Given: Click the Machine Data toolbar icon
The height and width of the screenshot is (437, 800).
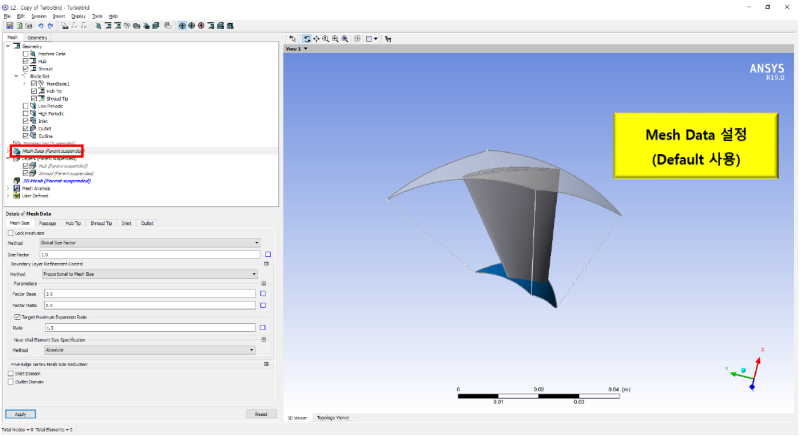Looking at the screenshot, I should [x=98, y=25].
